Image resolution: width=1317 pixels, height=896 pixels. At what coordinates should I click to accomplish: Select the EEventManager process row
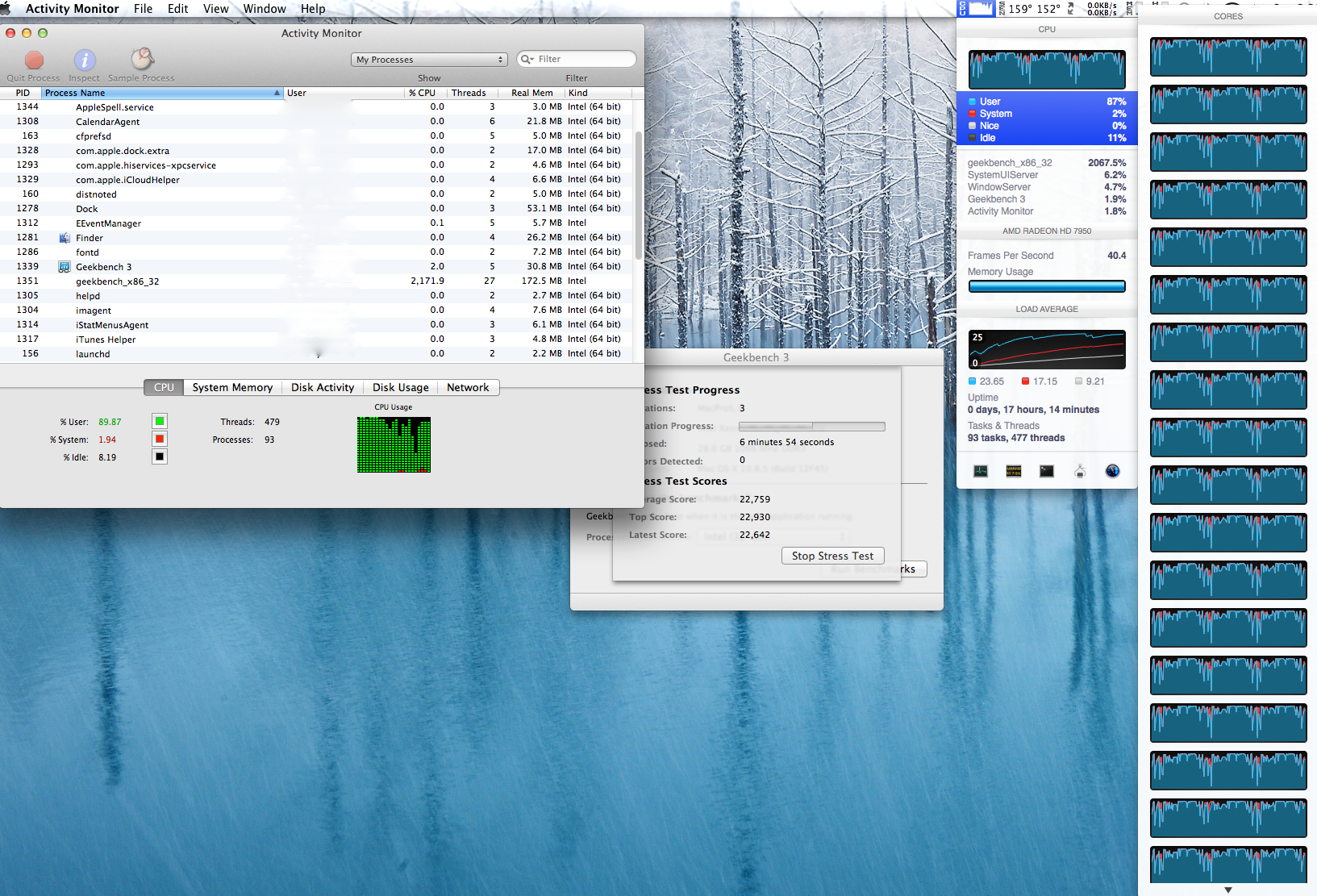[x=316, y=223]
